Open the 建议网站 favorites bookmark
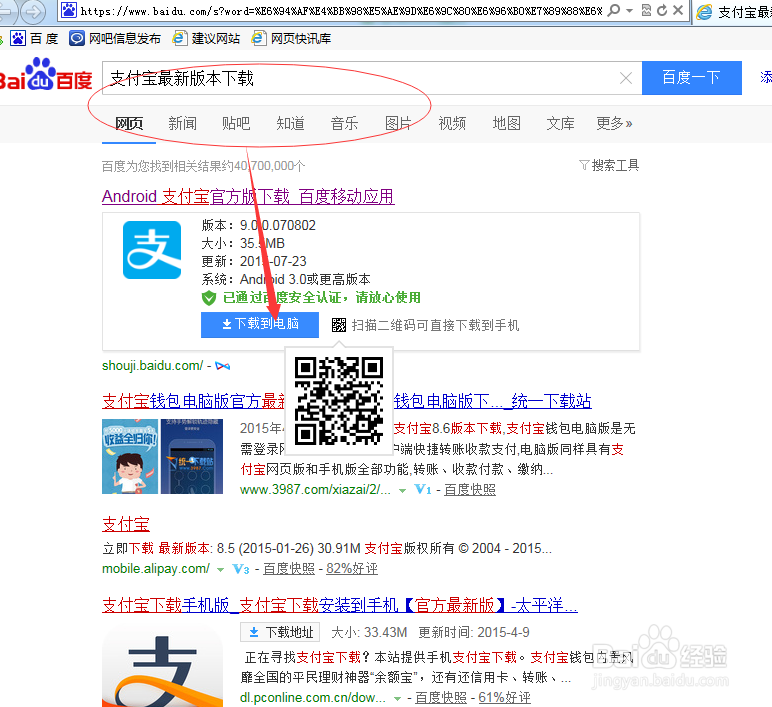Viewport: 772px width, 707px height. coord(206,38)
